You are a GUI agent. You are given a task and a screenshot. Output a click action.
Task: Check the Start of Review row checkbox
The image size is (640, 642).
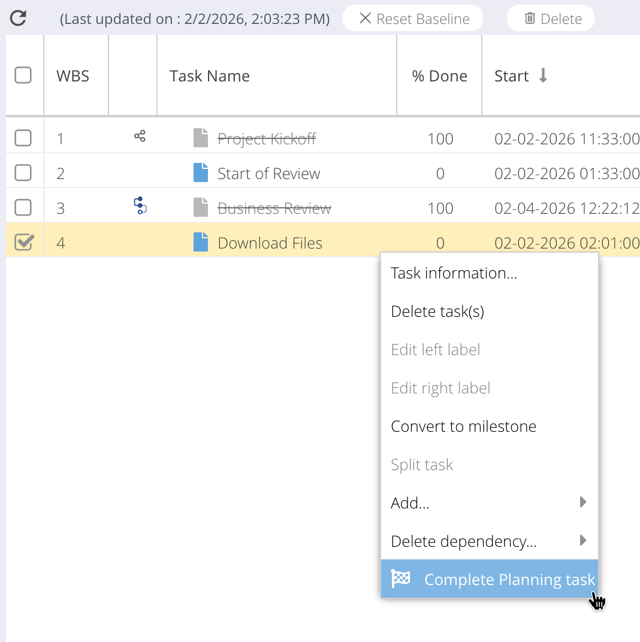[x=23, y=173]
